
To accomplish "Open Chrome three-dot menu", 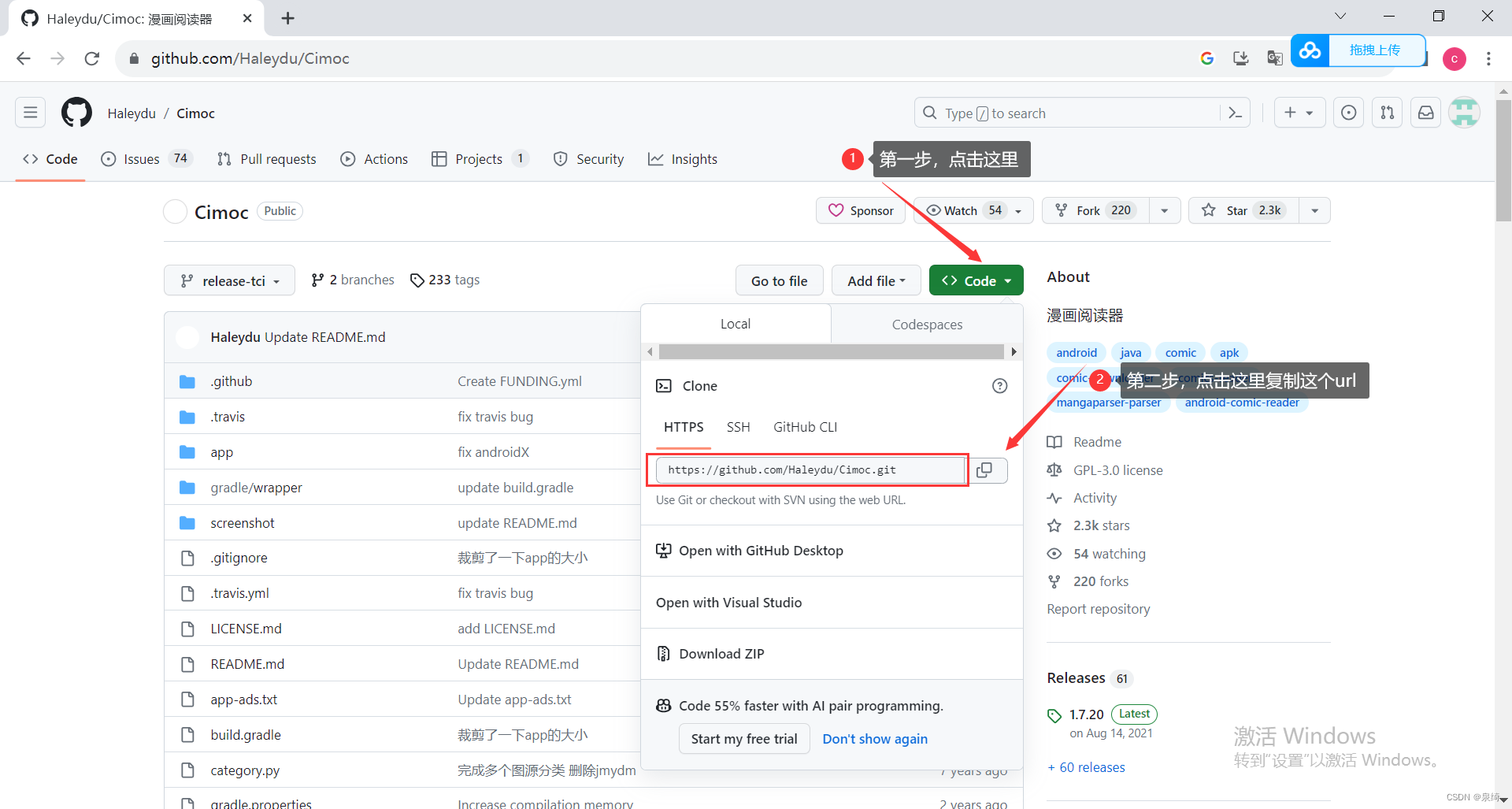I will pyautogui.click(x=1488, y=58).
